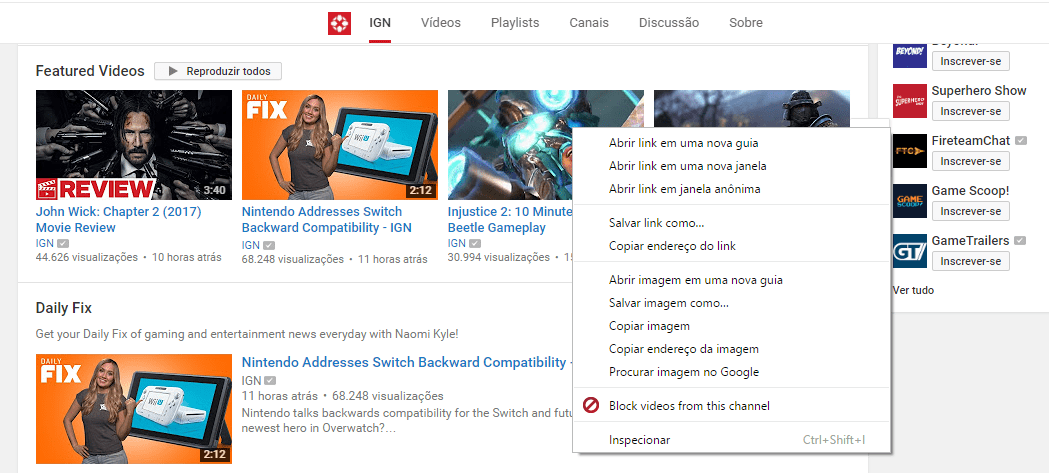This screenshot has width=1049, height=473.
Task: Choose Abrir link em janela anônima
Action: coord(732,189)
